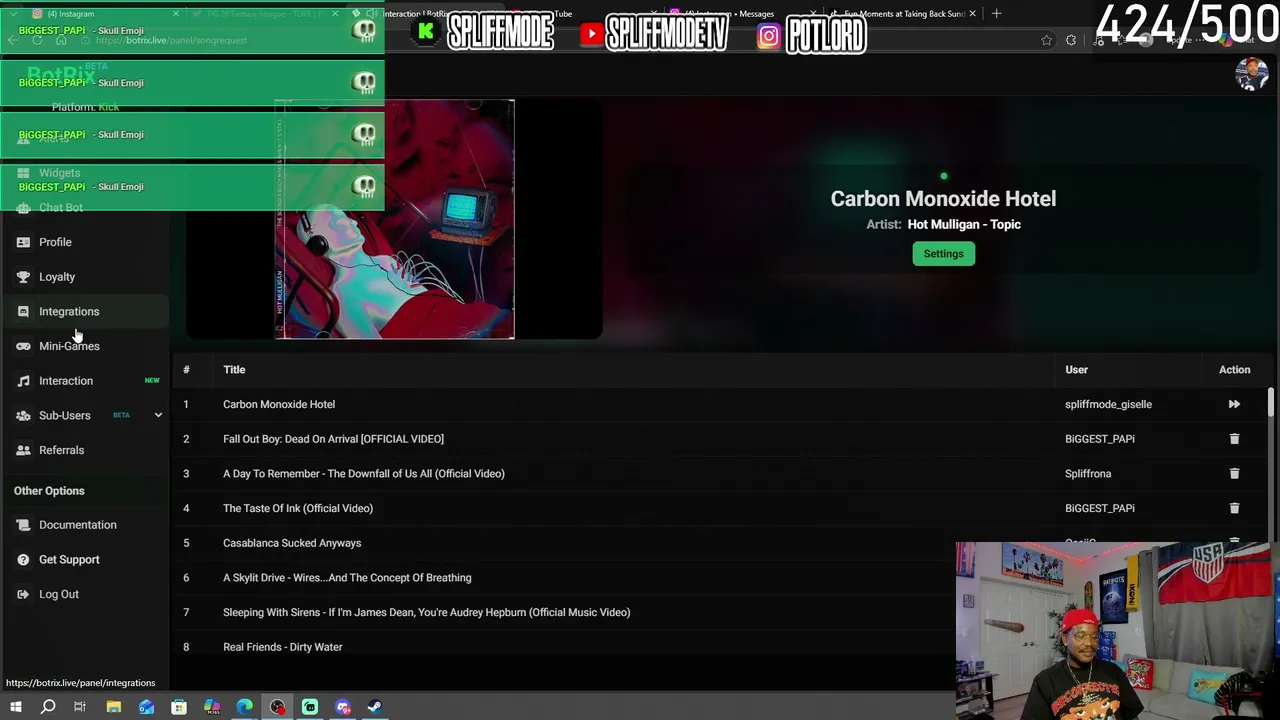Open the Loyalty sidebar page
This screenshot has height=720, width=1280.
[x=57, y=277]
